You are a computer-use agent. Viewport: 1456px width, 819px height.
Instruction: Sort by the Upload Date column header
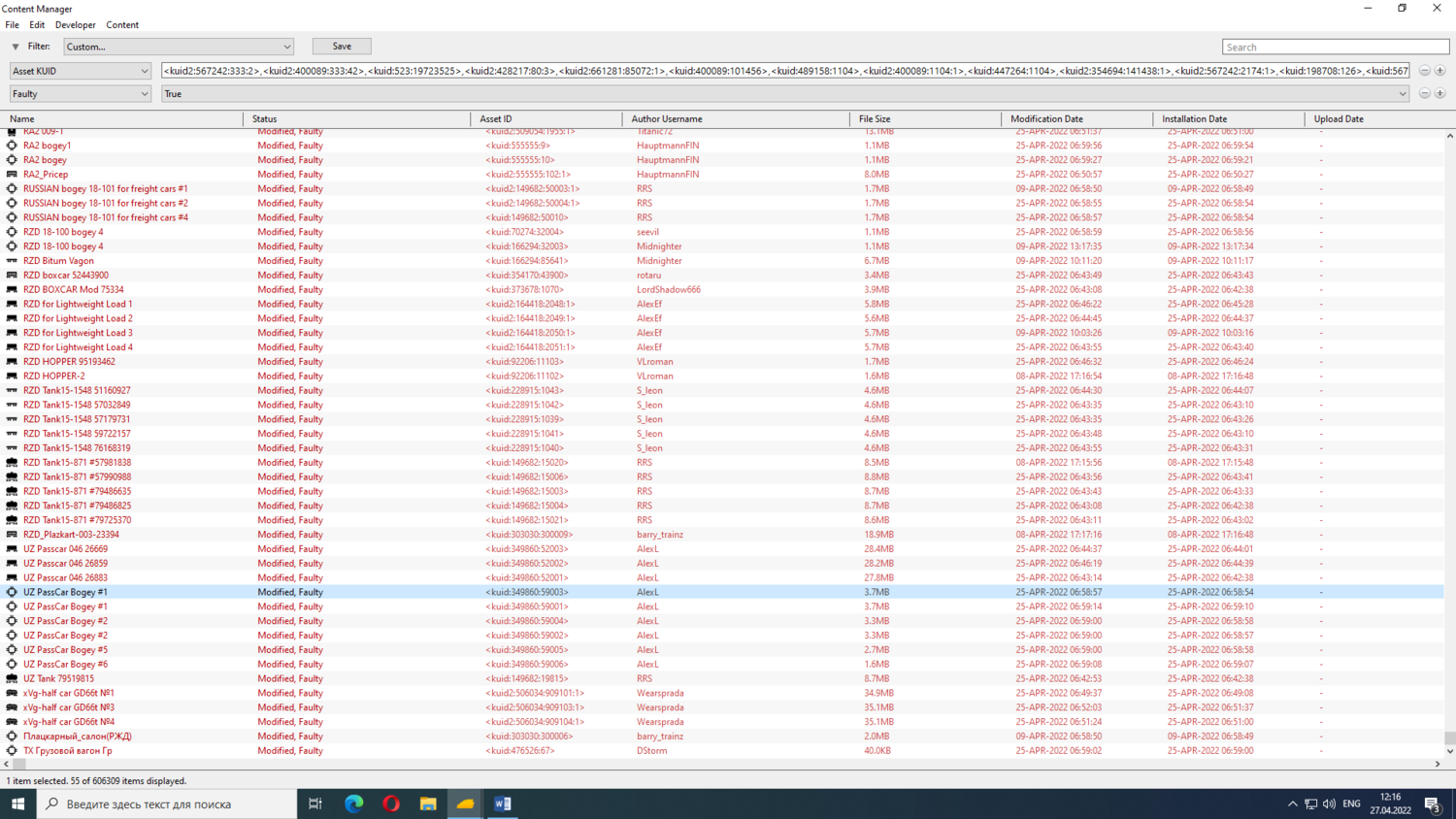[1376, 119]
